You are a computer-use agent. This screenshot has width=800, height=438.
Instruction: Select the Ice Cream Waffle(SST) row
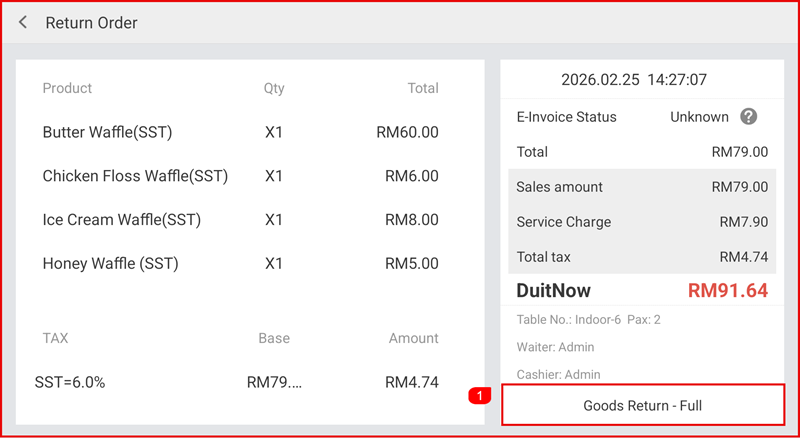tap(240, 220)
